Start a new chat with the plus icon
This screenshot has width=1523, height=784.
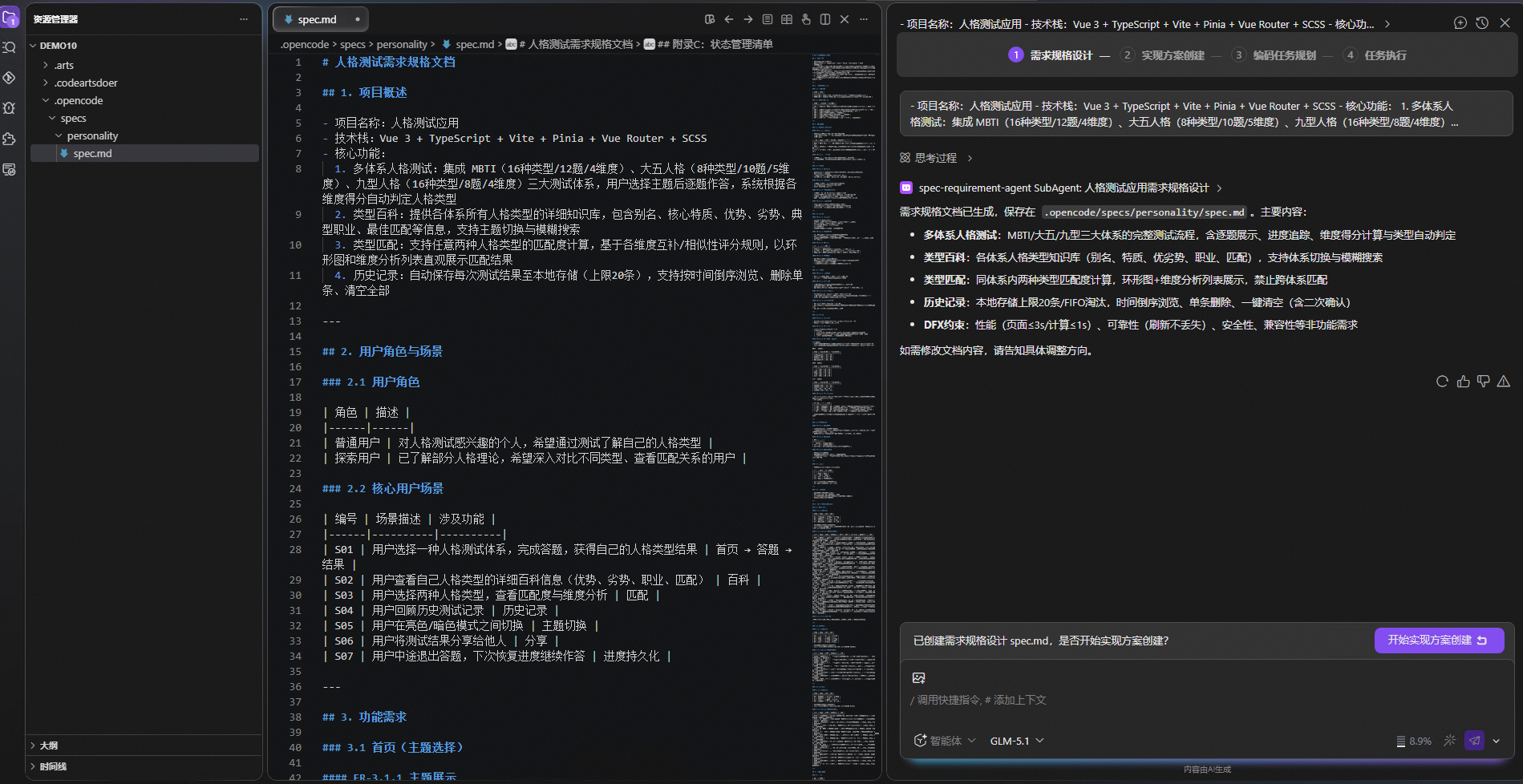coord(1460,23)
